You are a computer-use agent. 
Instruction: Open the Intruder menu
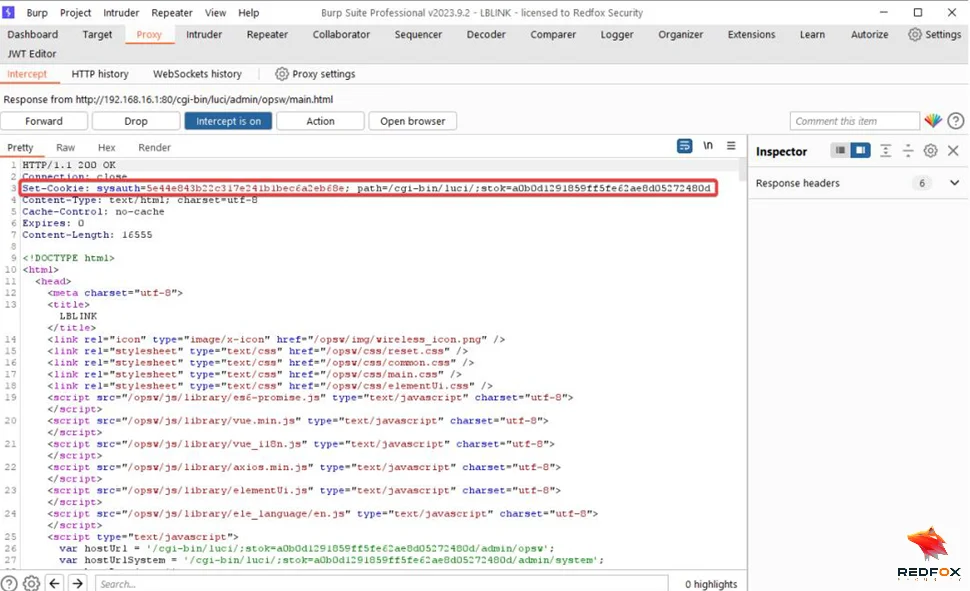(121, 13)
